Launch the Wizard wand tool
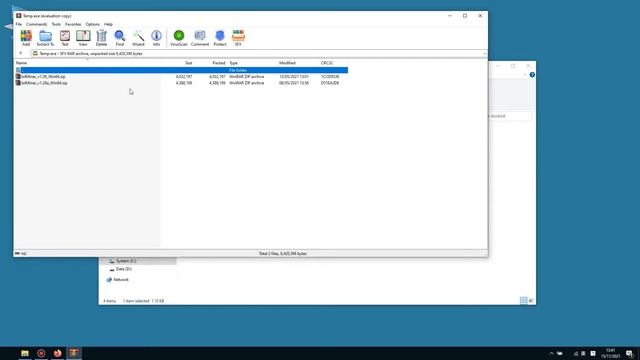Viewport: 640px width, 360px height. [x=138, y=38]
